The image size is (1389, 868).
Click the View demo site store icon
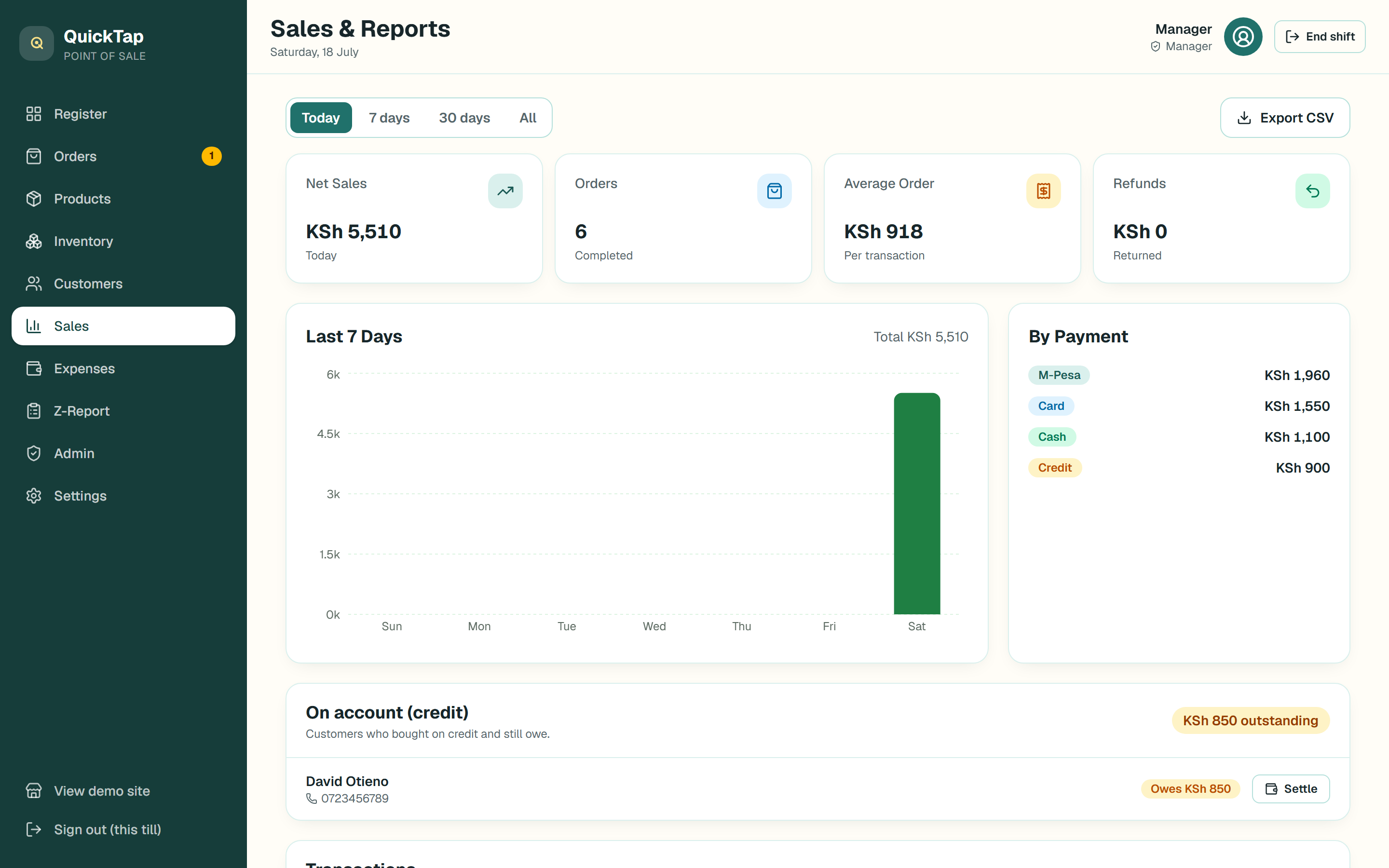[x=34, y=791]
